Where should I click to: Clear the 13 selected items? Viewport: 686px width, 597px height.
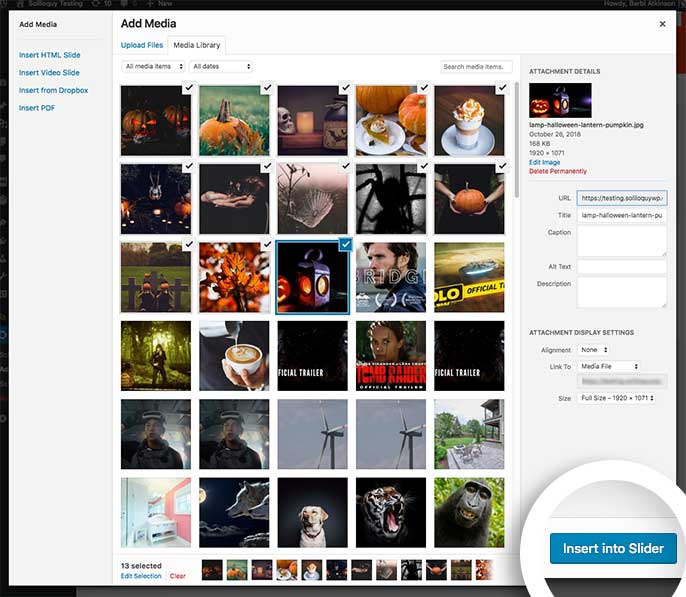tap(178, 576)
